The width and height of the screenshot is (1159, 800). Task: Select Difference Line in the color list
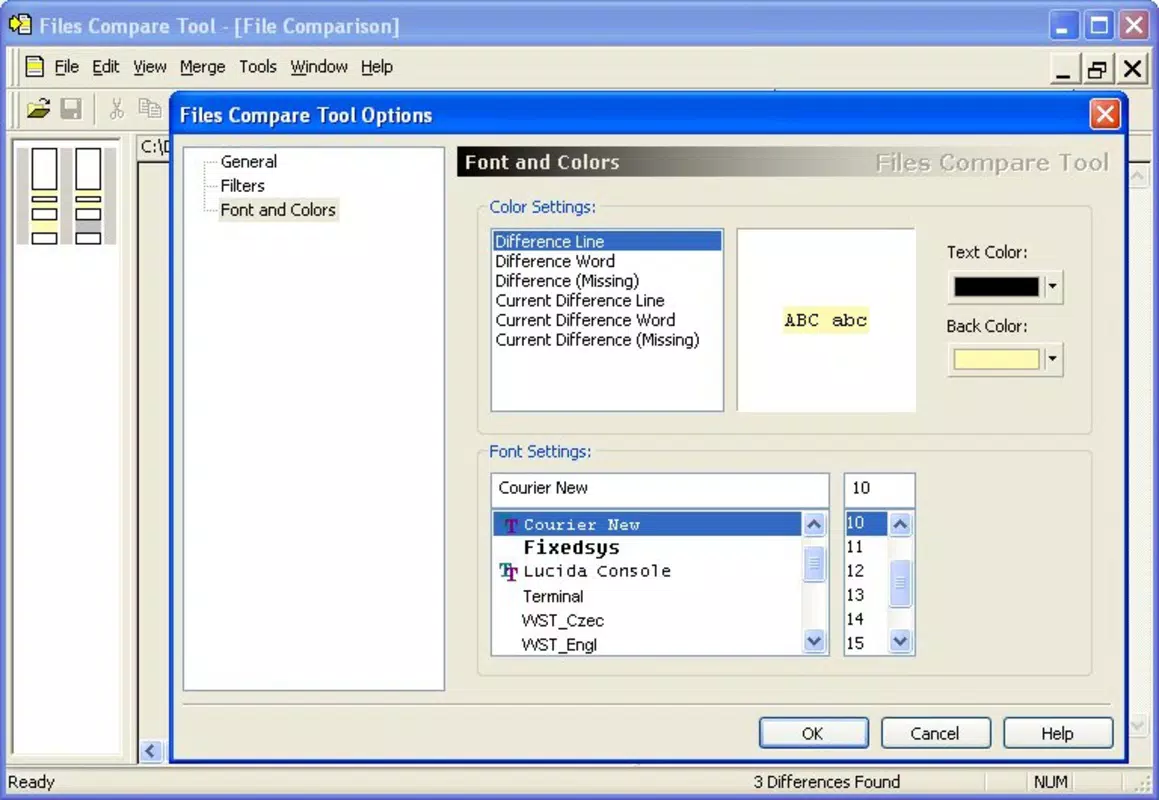606,241
